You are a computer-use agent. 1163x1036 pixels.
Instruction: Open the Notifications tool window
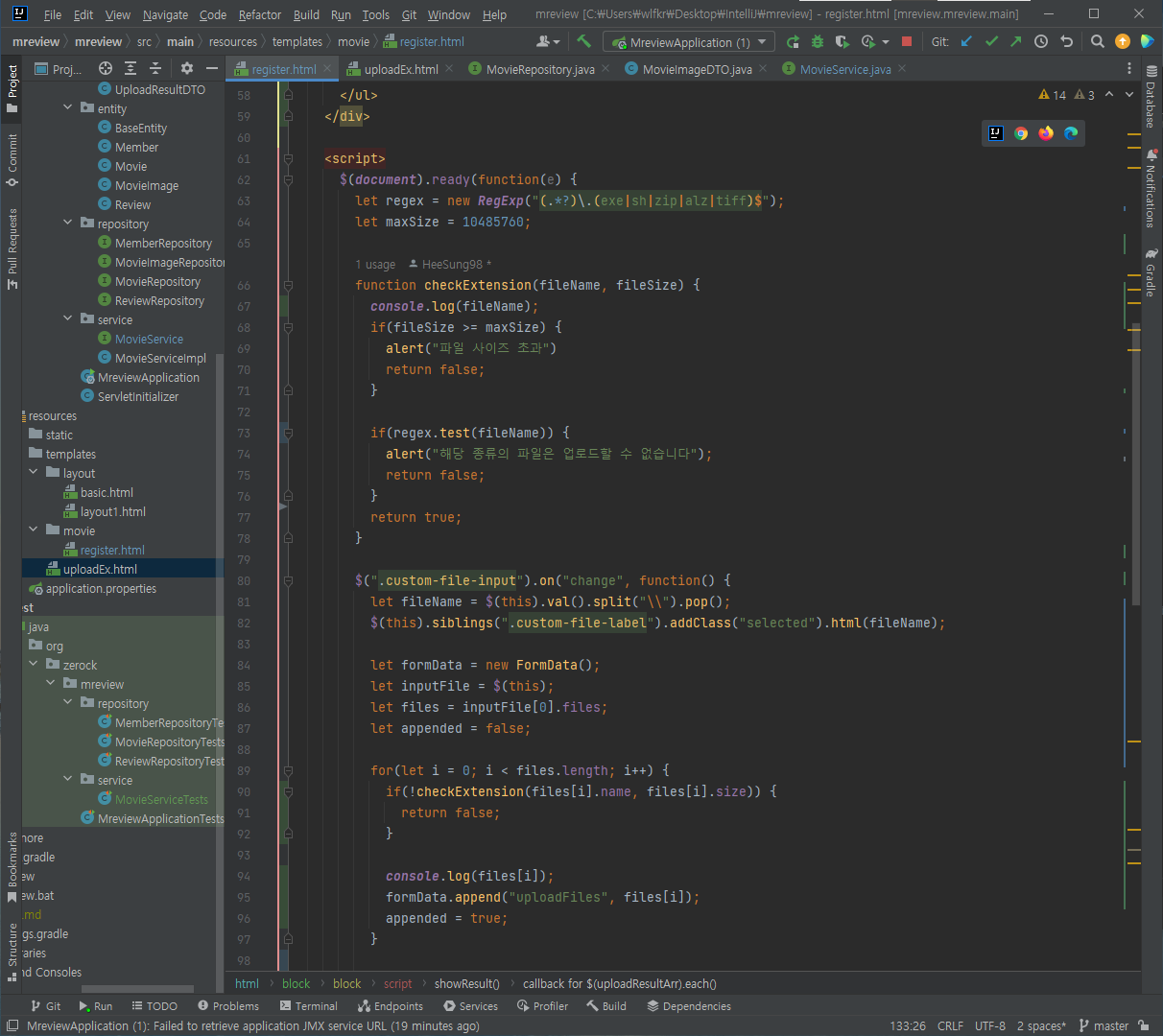coord(1151,188)
